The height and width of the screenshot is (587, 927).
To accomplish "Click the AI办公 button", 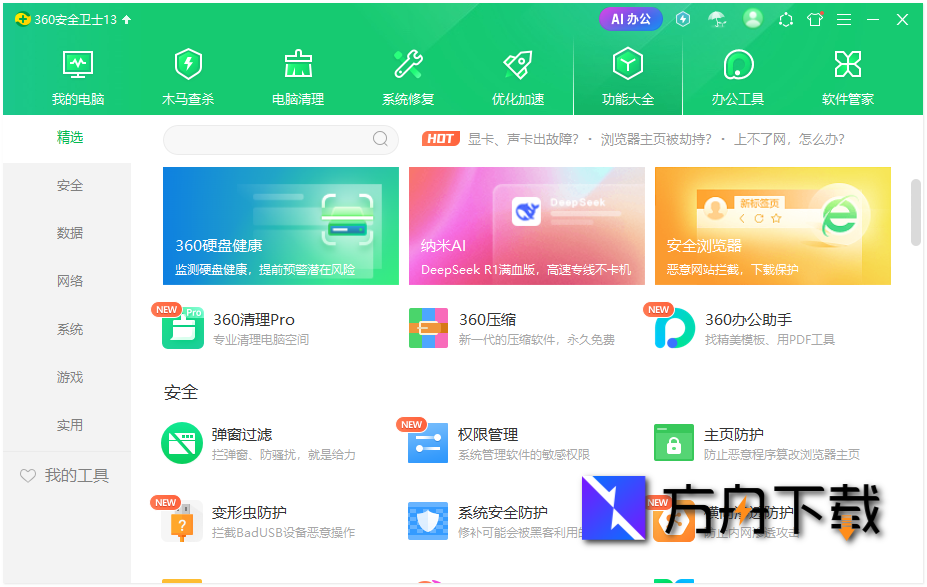I will click(x=630, y=18).
